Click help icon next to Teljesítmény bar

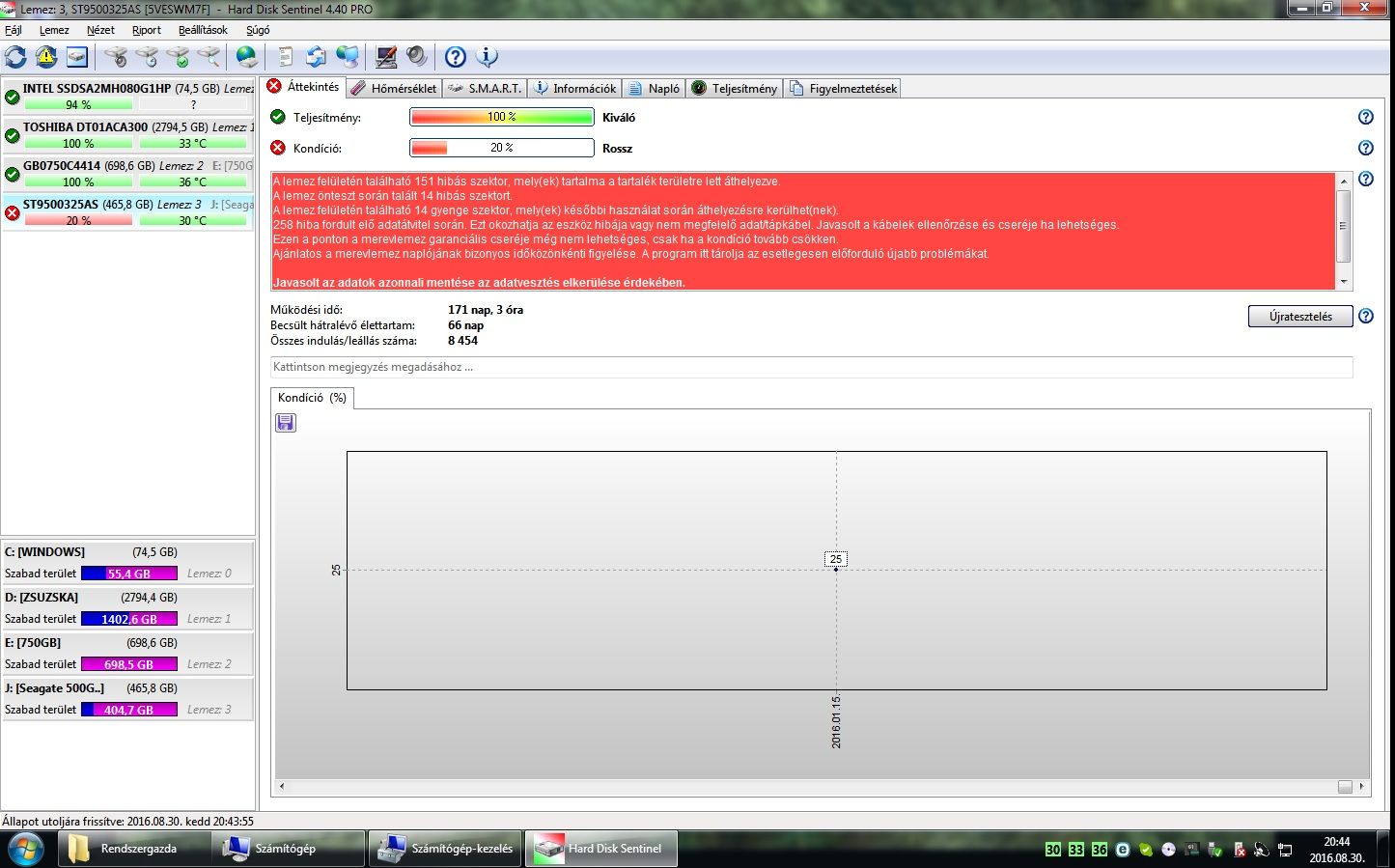pyautogui.click(x=1365, y=117)
